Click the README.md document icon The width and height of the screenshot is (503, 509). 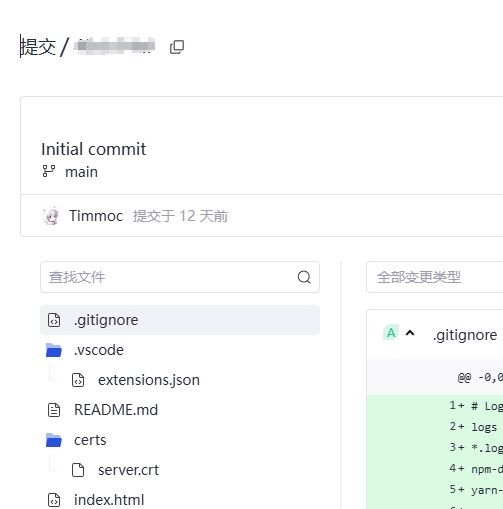click(x=54, y=410)
